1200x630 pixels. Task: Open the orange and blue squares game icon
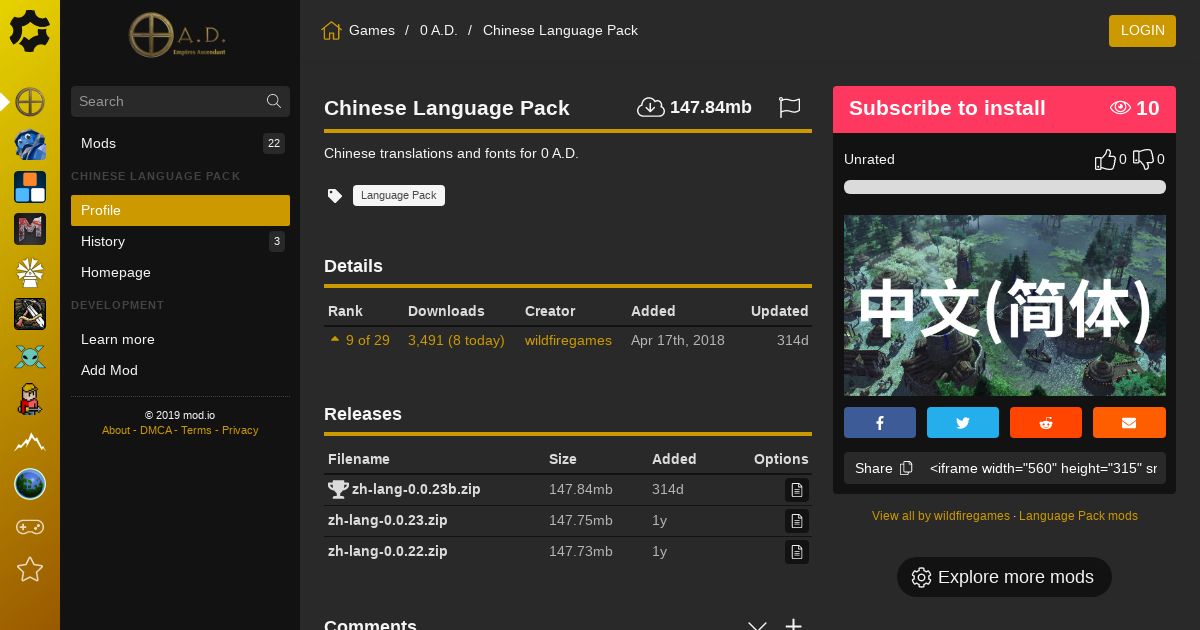click(30, 187)
